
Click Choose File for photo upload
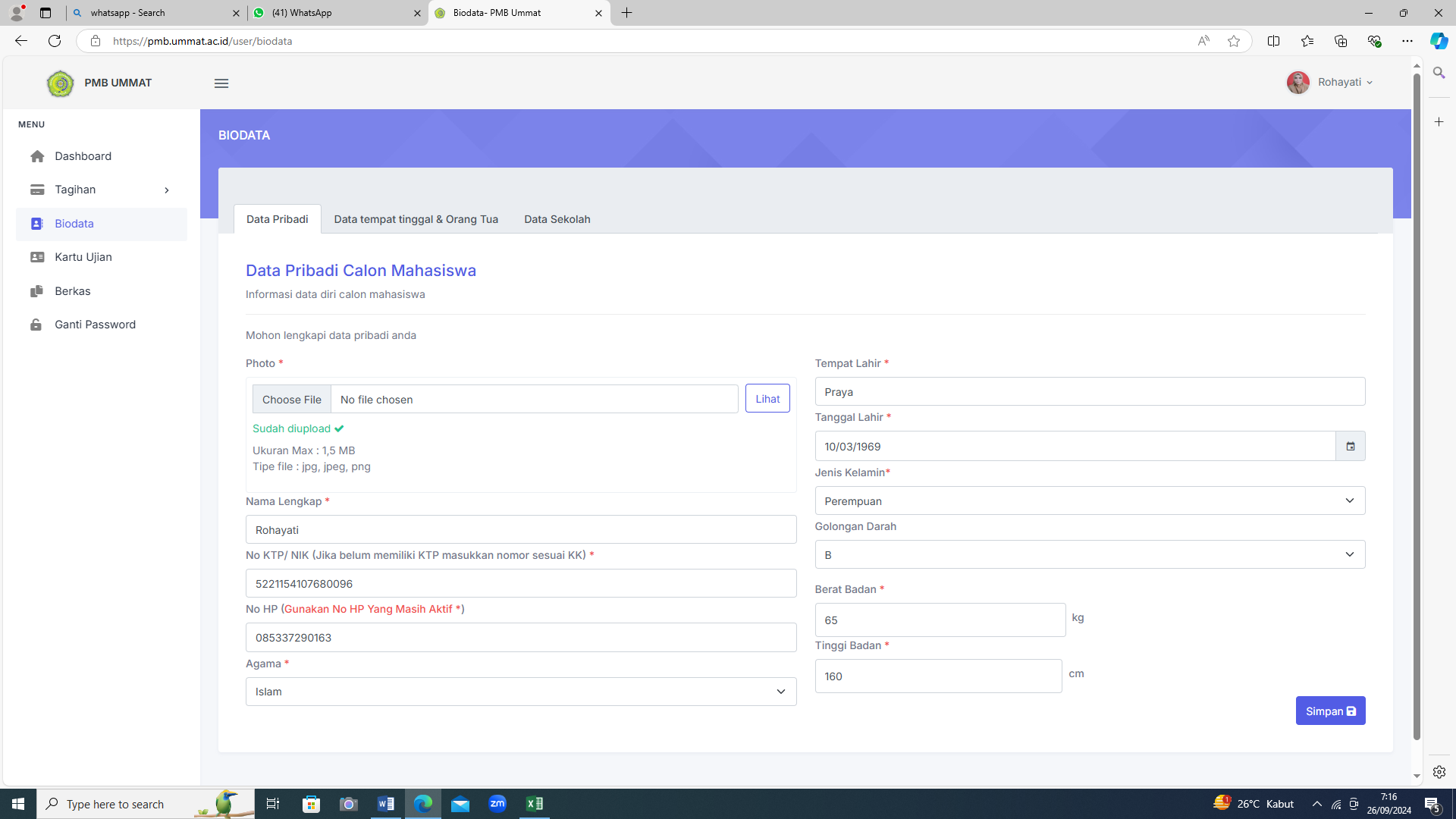point(292,400)
